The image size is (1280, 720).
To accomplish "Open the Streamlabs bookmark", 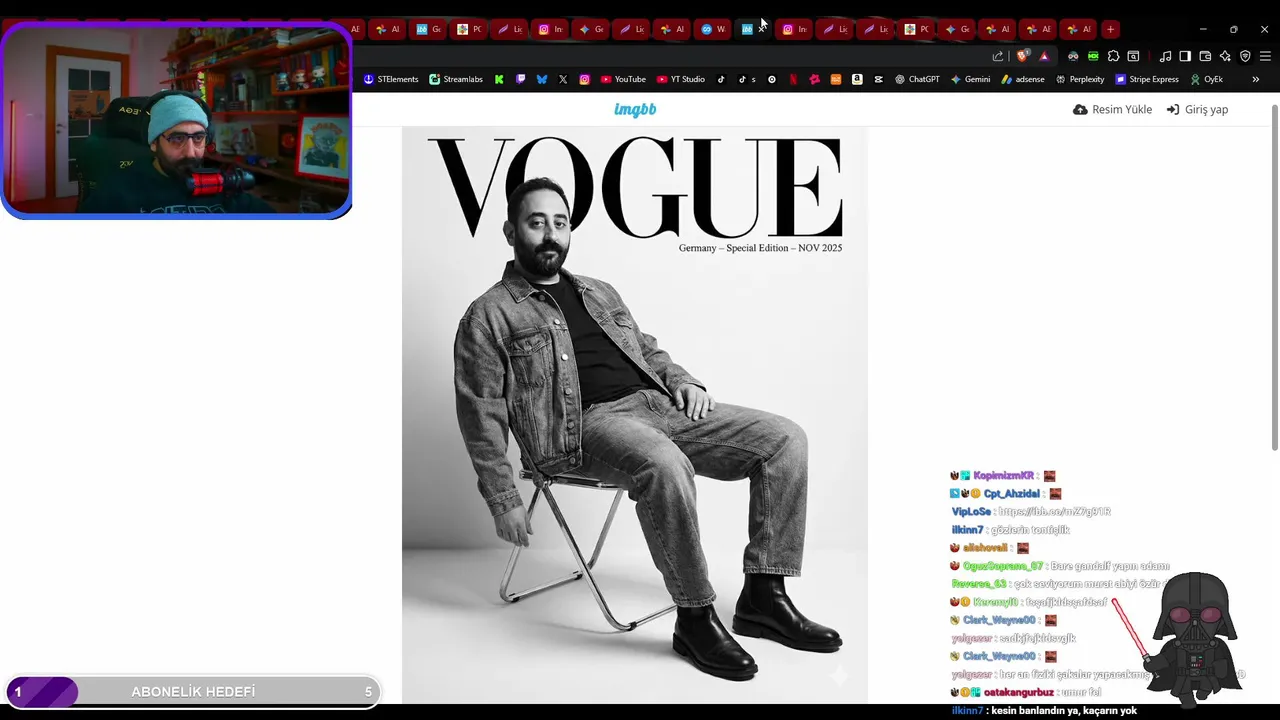I will click(456, 79).
